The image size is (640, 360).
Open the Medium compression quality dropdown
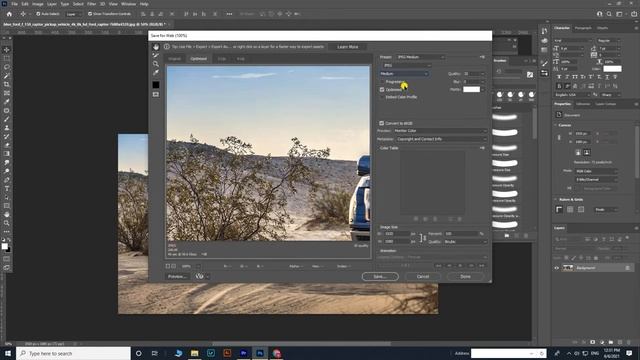(404, 74)
